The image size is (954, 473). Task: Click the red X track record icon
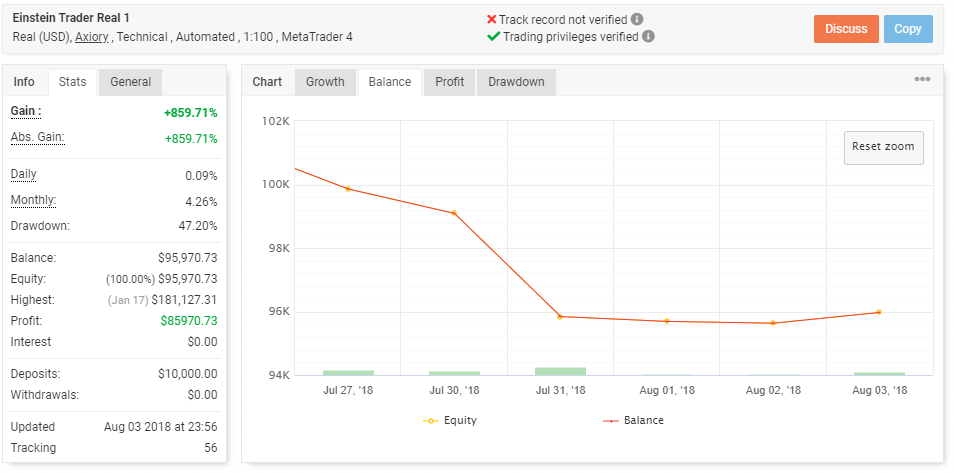click(492, 19)
